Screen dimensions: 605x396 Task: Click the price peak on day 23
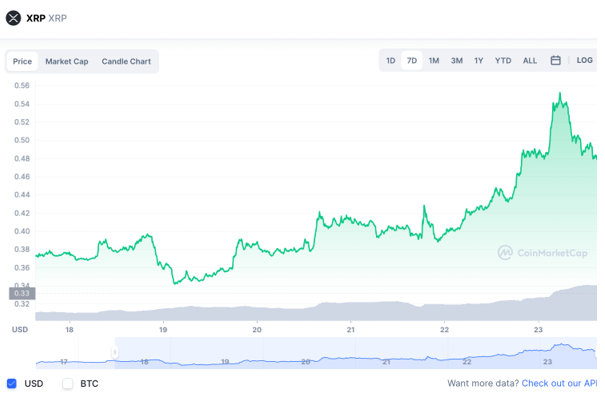(560, 93)
